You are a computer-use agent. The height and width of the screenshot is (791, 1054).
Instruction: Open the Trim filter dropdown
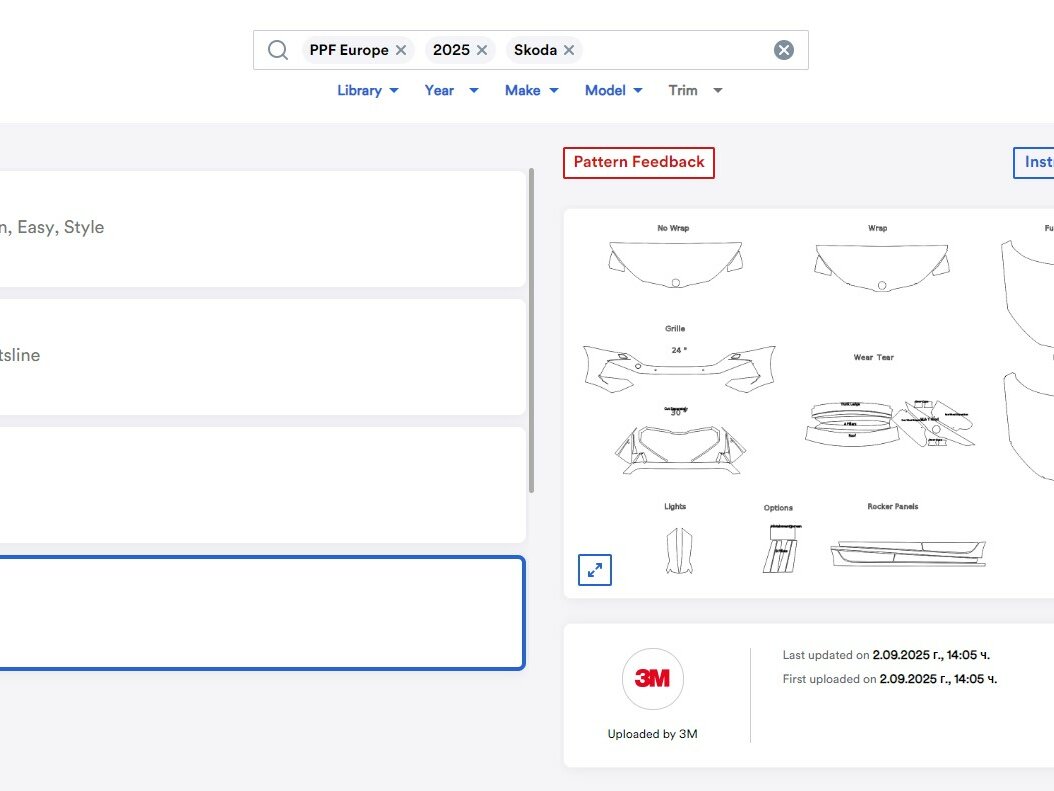(x=695, y=90)
